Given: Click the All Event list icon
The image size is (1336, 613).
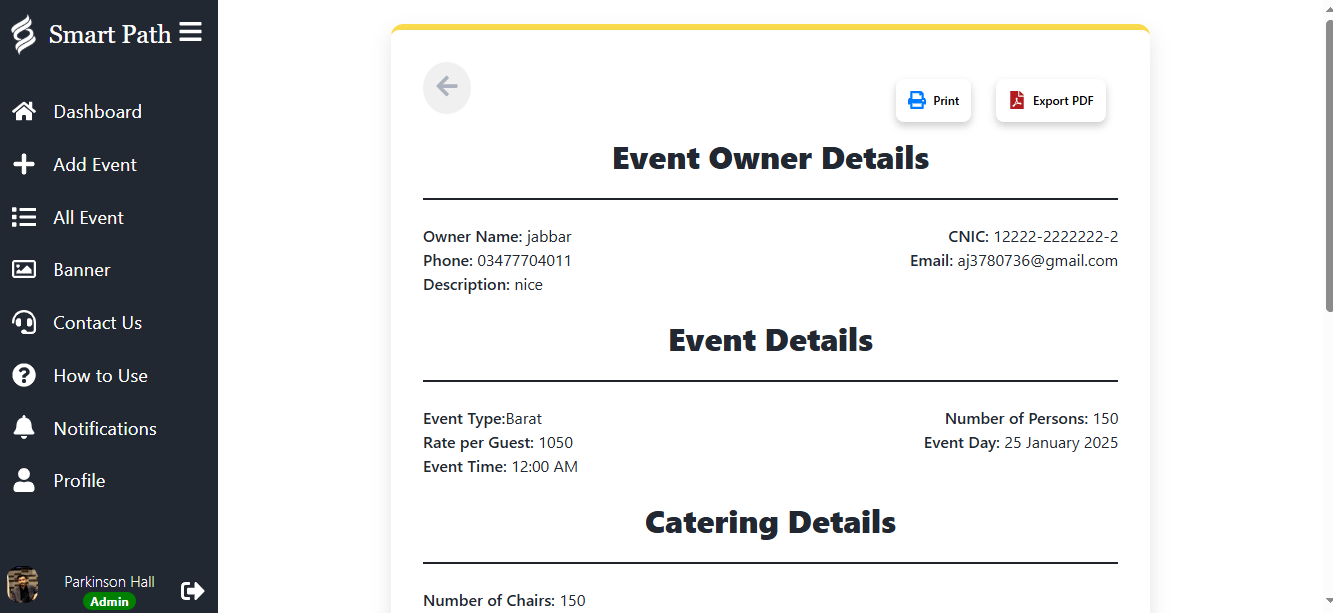Looking at the screenshot, I should point(24,217).
